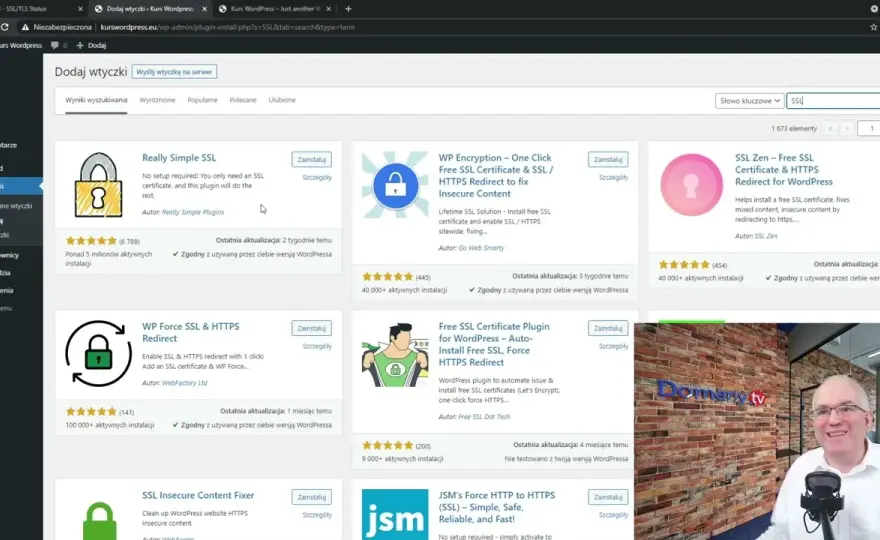The image size is (880, 540).
Task: Open the Wyróżnione tab
Action: coord(157,100)
